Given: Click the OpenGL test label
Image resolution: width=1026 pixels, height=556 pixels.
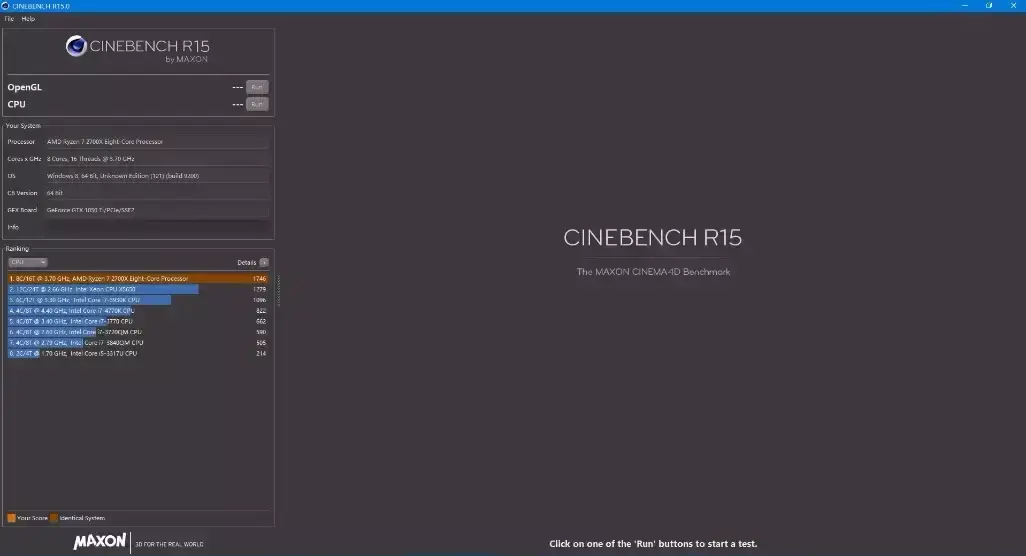Looking at the screenshot, I should [24, 87].
